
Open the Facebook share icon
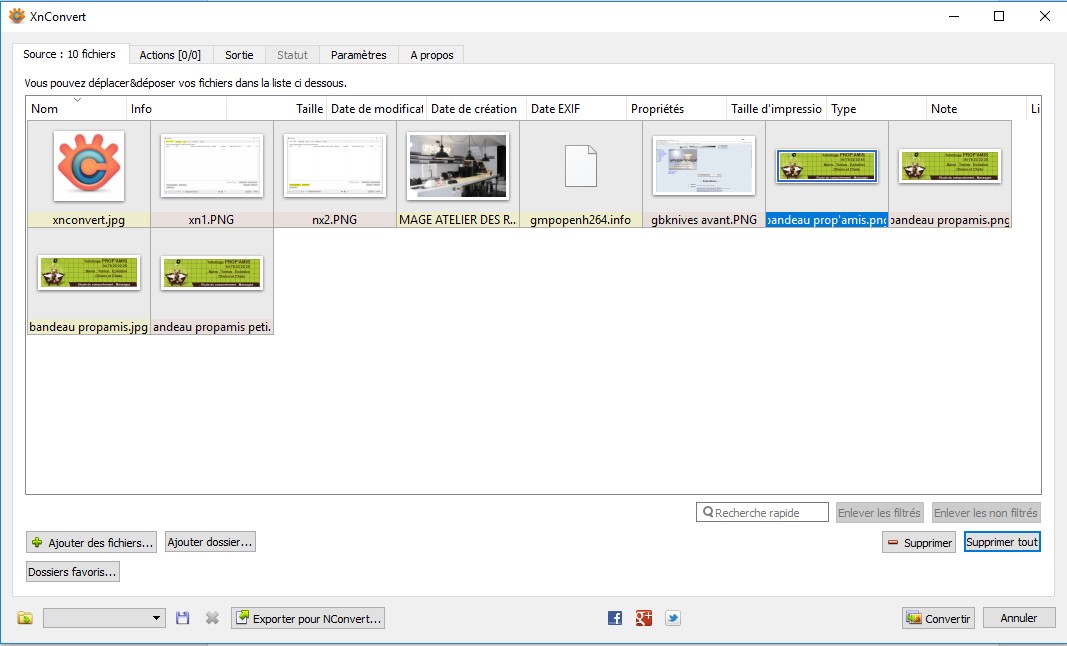(x=615, y=618)
